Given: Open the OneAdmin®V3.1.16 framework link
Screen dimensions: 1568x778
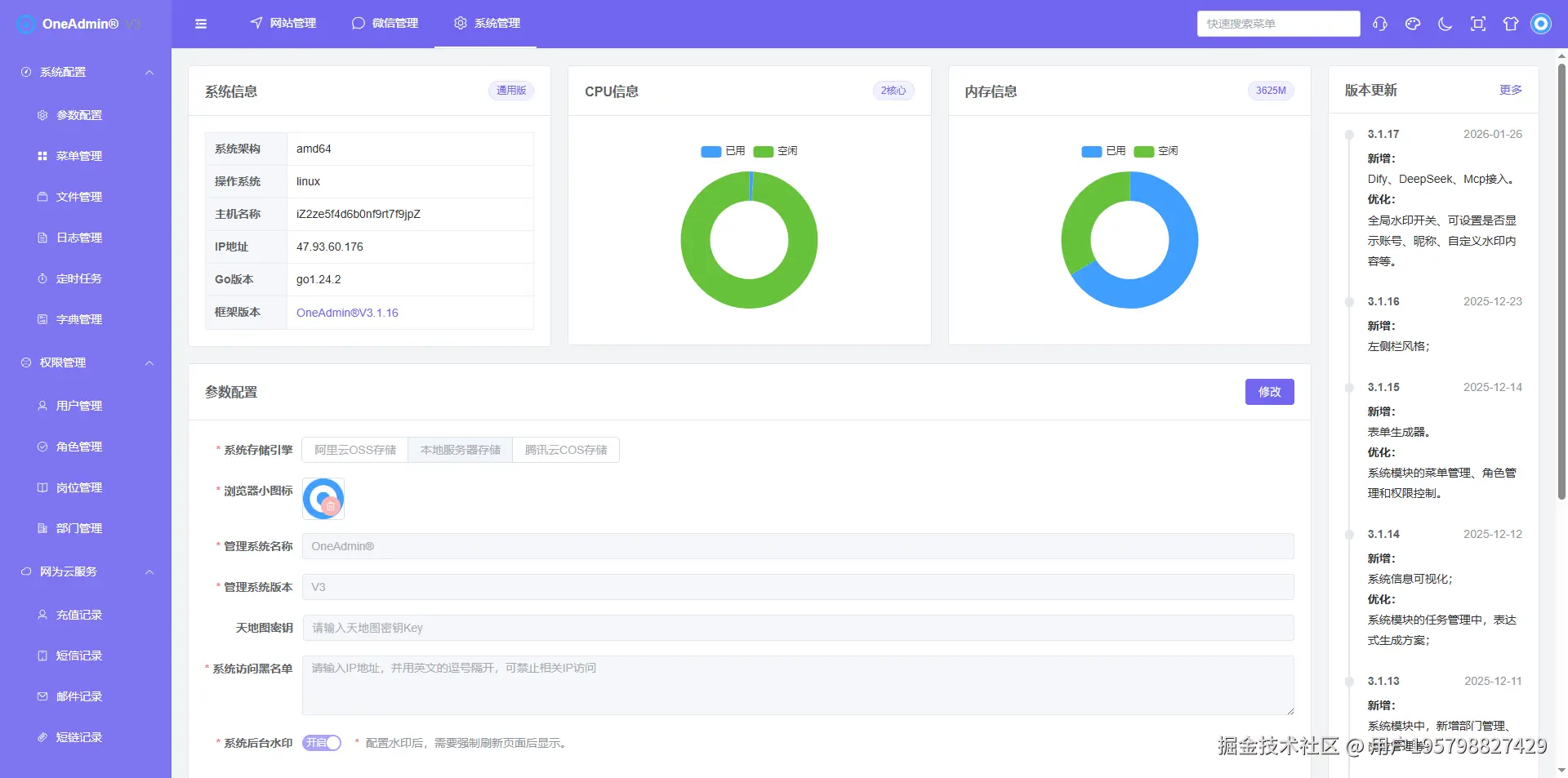Looking at the screenshot, I should 347,313.
